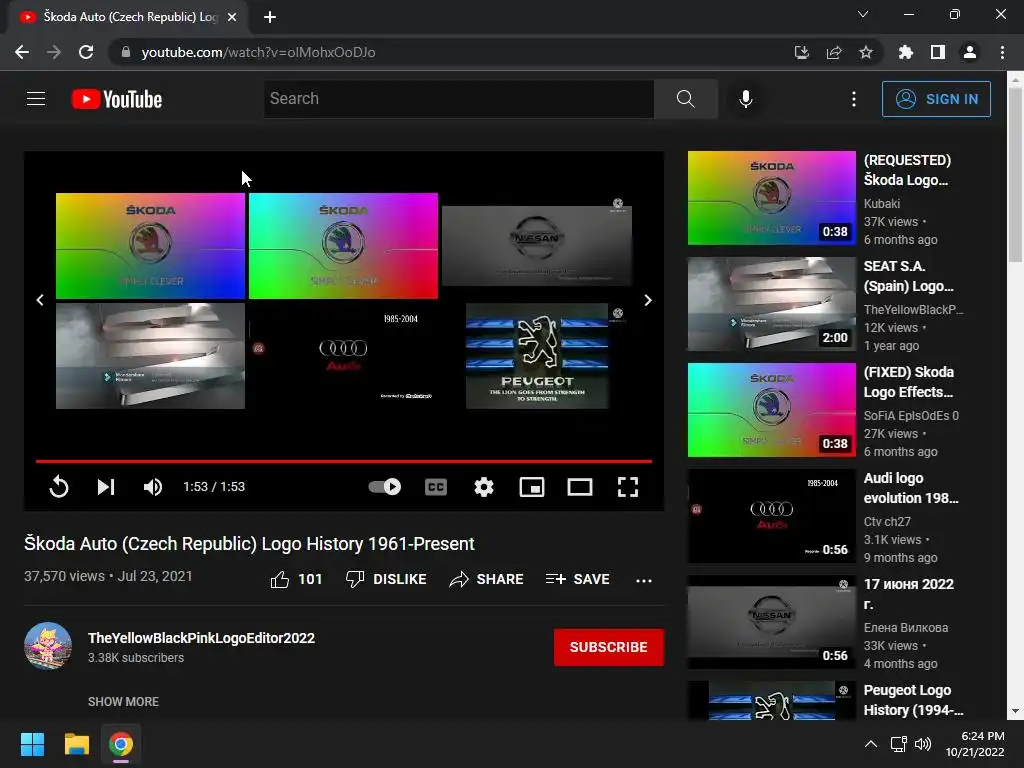1024x768 pixels.
Task: Open YouTube settings three-dot menu
Action: tap(854, 99)
